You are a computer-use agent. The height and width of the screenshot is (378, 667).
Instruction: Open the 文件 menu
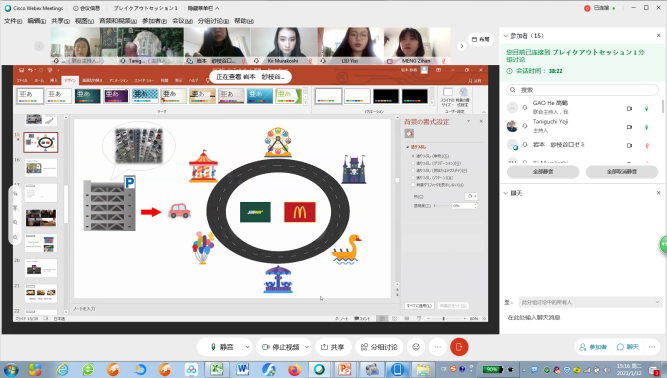(x=13, y=21)
